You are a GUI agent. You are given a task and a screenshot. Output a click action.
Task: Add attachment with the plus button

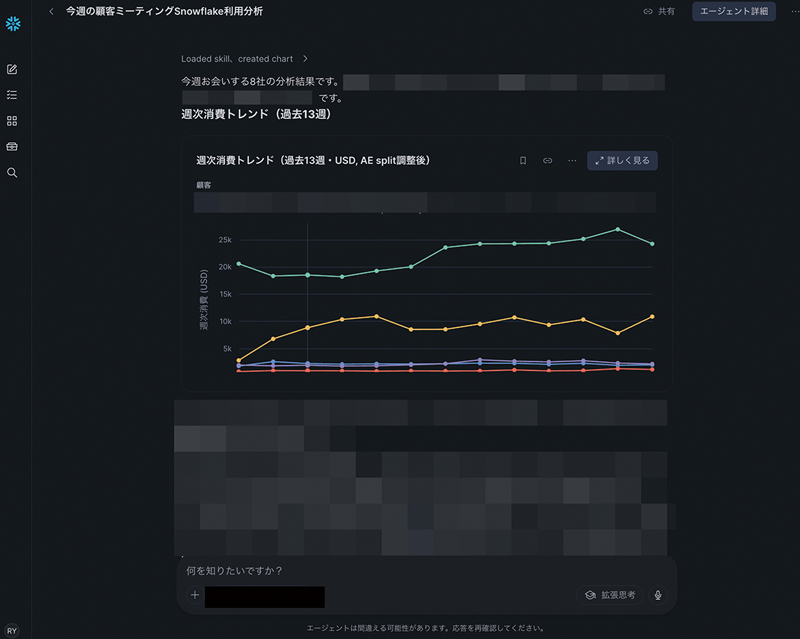coord(195,595)
